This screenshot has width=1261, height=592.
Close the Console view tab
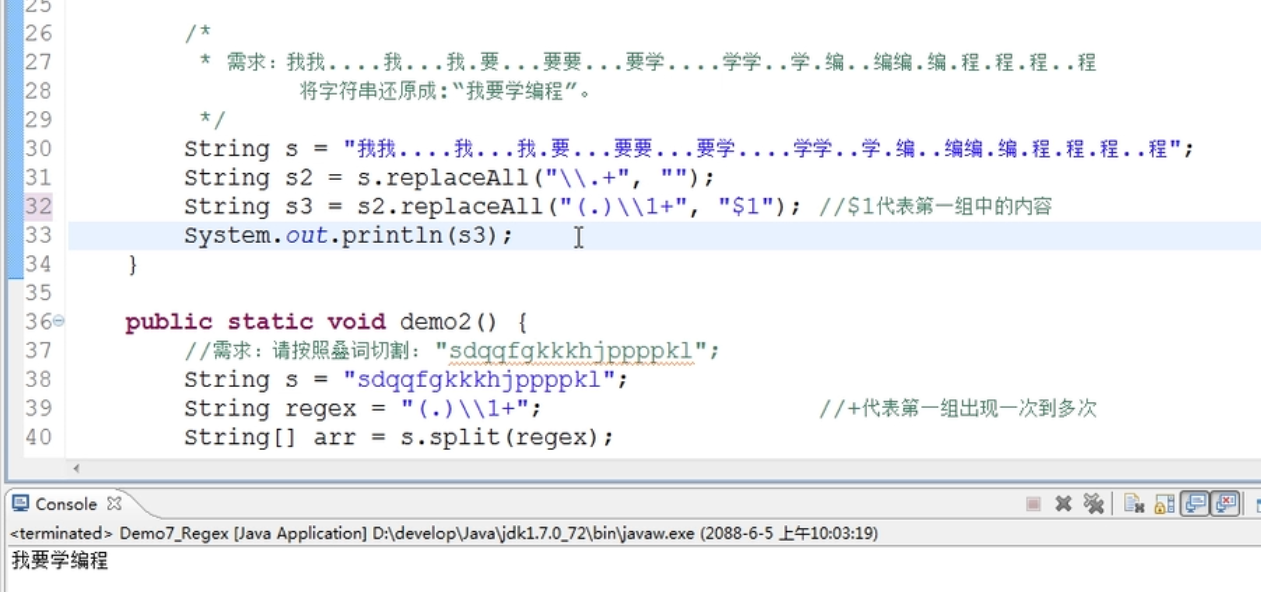(114, 504)
